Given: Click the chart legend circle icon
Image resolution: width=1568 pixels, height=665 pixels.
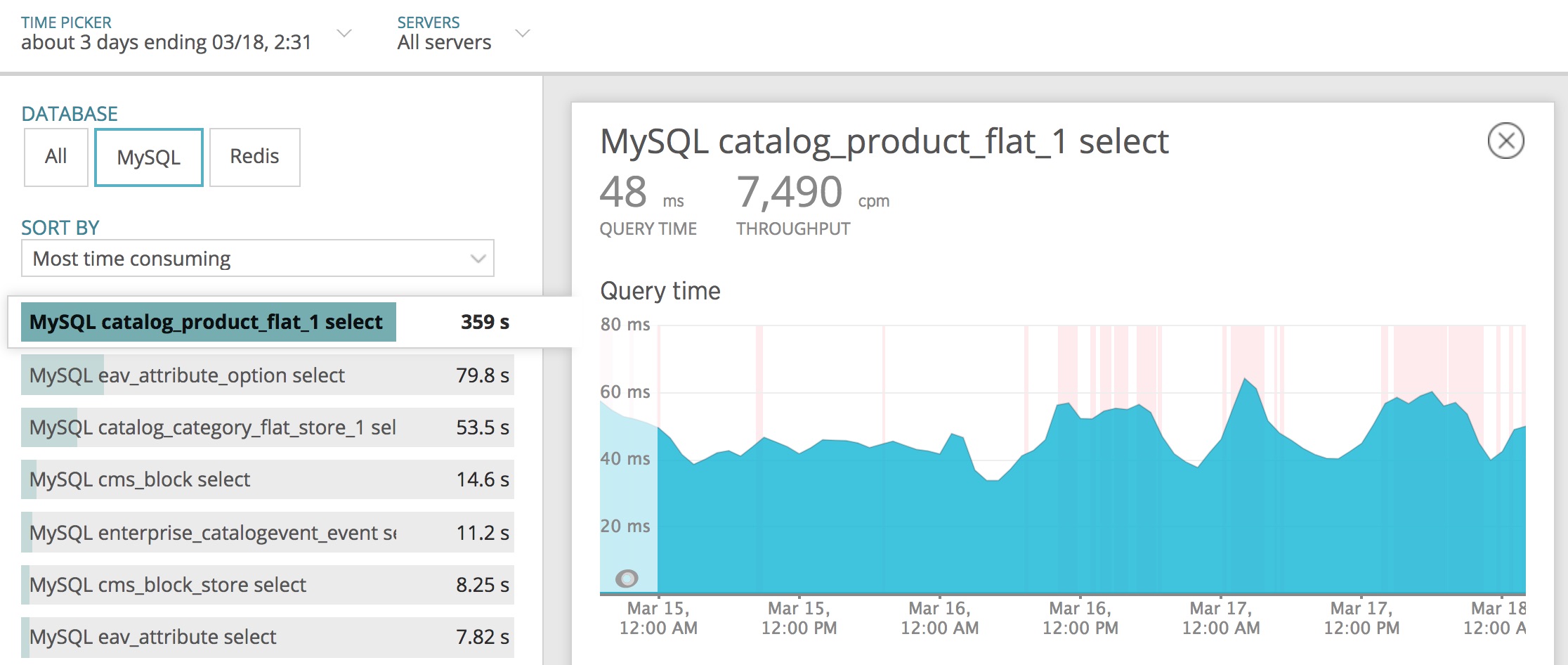Looking at the screenshot, I should [x=627, y=579].
